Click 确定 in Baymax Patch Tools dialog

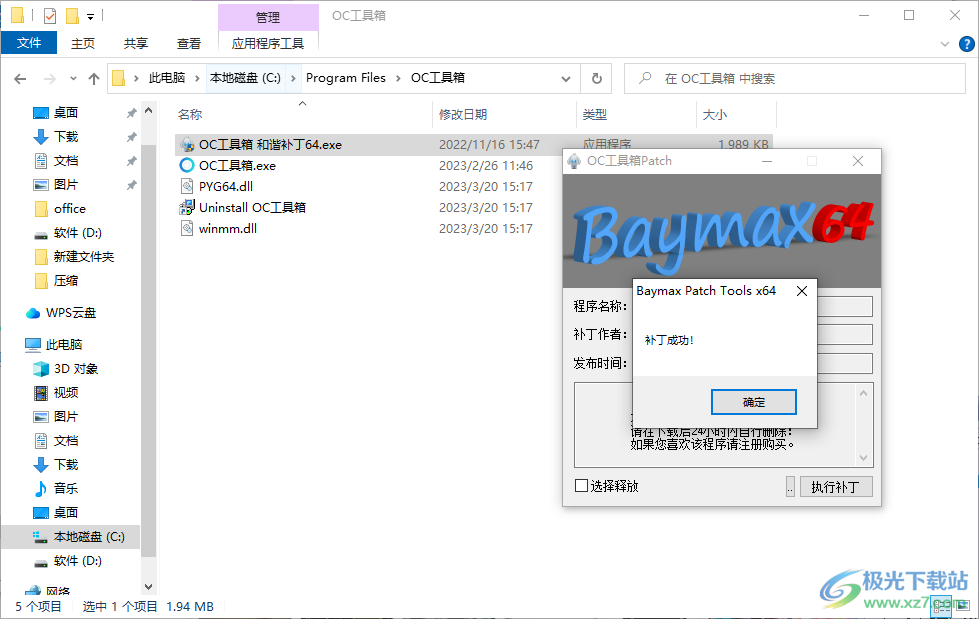click(754, 402)
